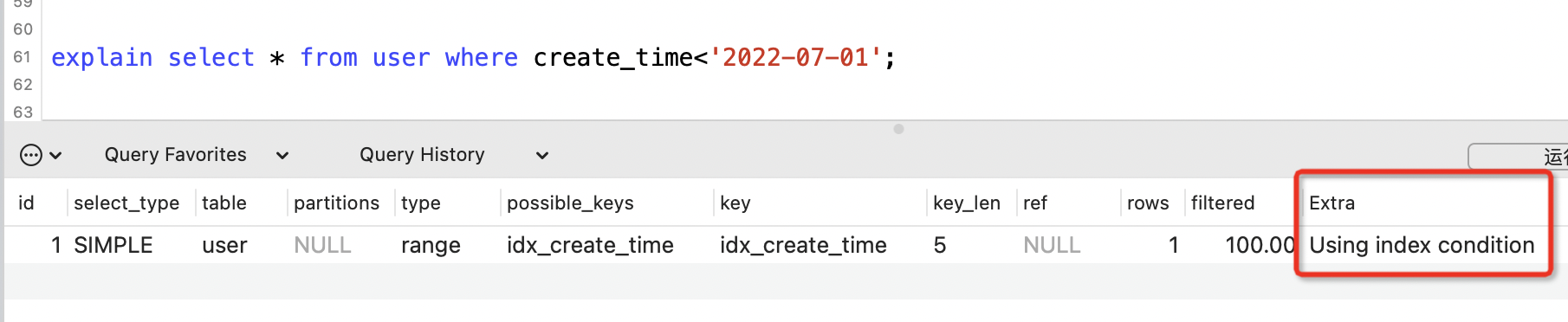Grab the split pane divider dot
This screenshot has height=322, width=1568.
point(898,129)
